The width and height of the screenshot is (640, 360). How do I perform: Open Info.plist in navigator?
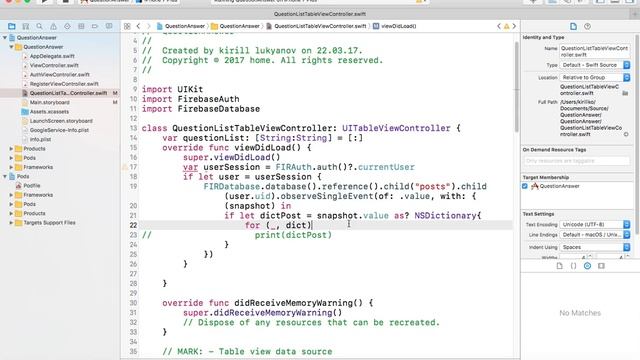[40, 139]
